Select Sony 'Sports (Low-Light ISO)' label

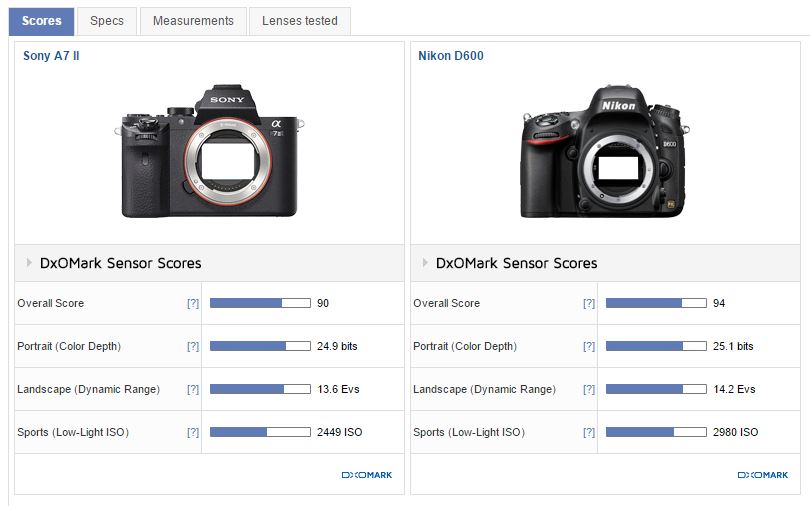tap(73, 432)
